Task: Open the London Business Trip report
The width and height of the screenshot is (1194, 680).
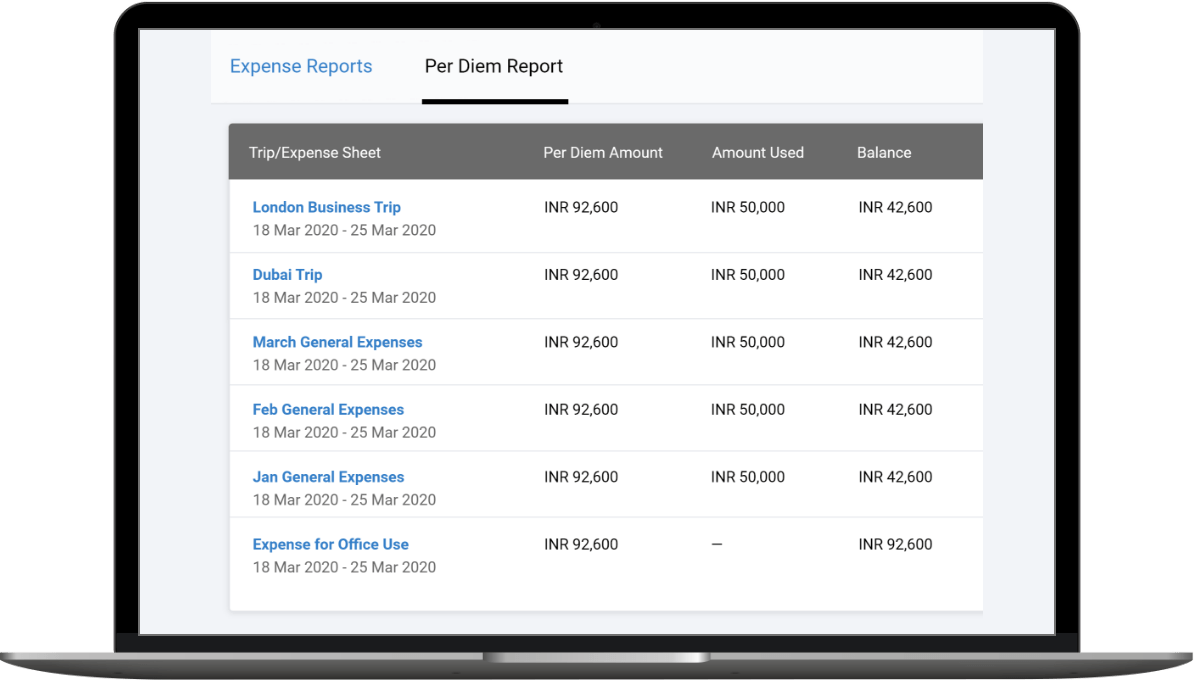Action: 327,207
